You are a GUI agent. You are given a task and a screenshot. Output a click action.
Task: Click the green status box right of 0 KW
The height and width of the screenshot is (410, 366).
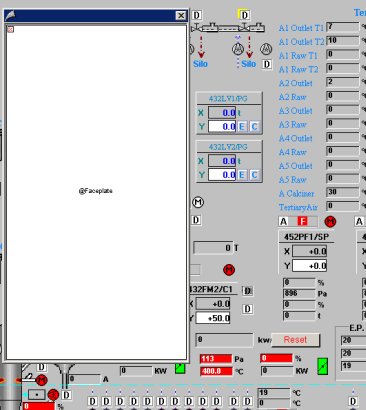coord(323,366)
